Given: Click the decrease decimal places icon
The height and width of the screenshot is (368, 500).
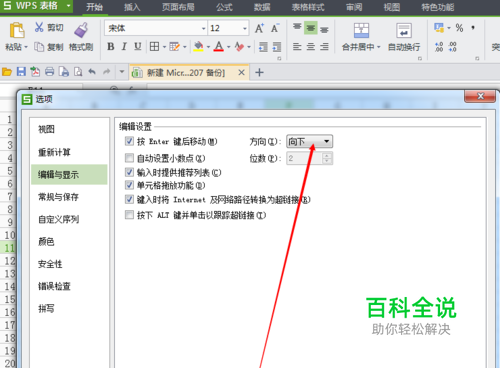Looking at the screenshot, I should click(x=452, y=47).
